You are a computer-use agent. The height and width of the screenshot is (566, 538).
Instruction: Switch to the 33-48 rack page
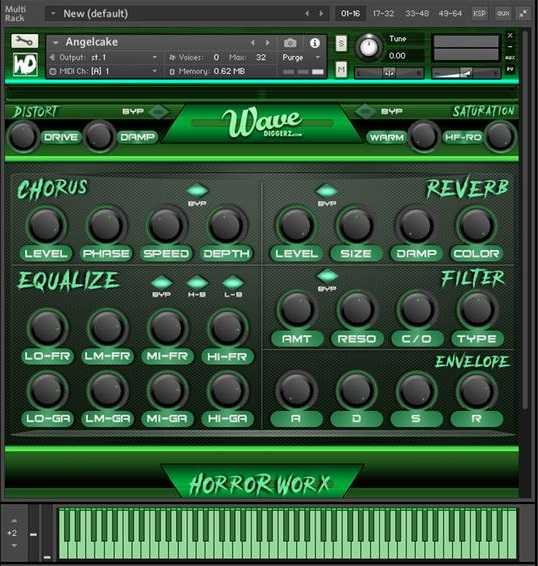[417, 14]
